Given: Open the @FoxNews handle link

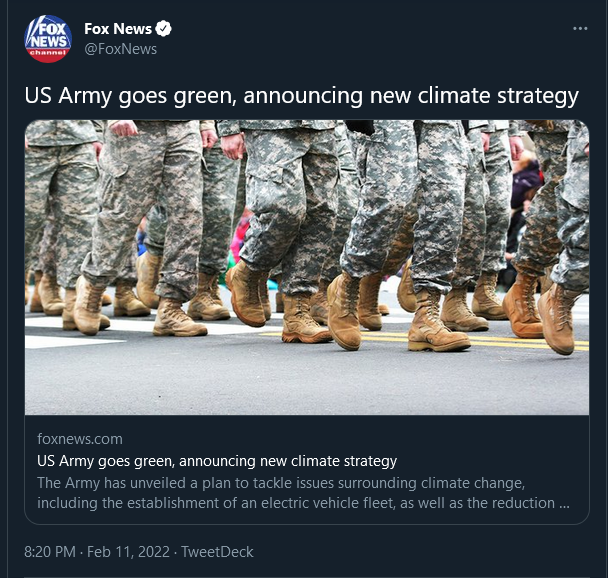Looking at the screenshot, I should click(x=121, y=49).
